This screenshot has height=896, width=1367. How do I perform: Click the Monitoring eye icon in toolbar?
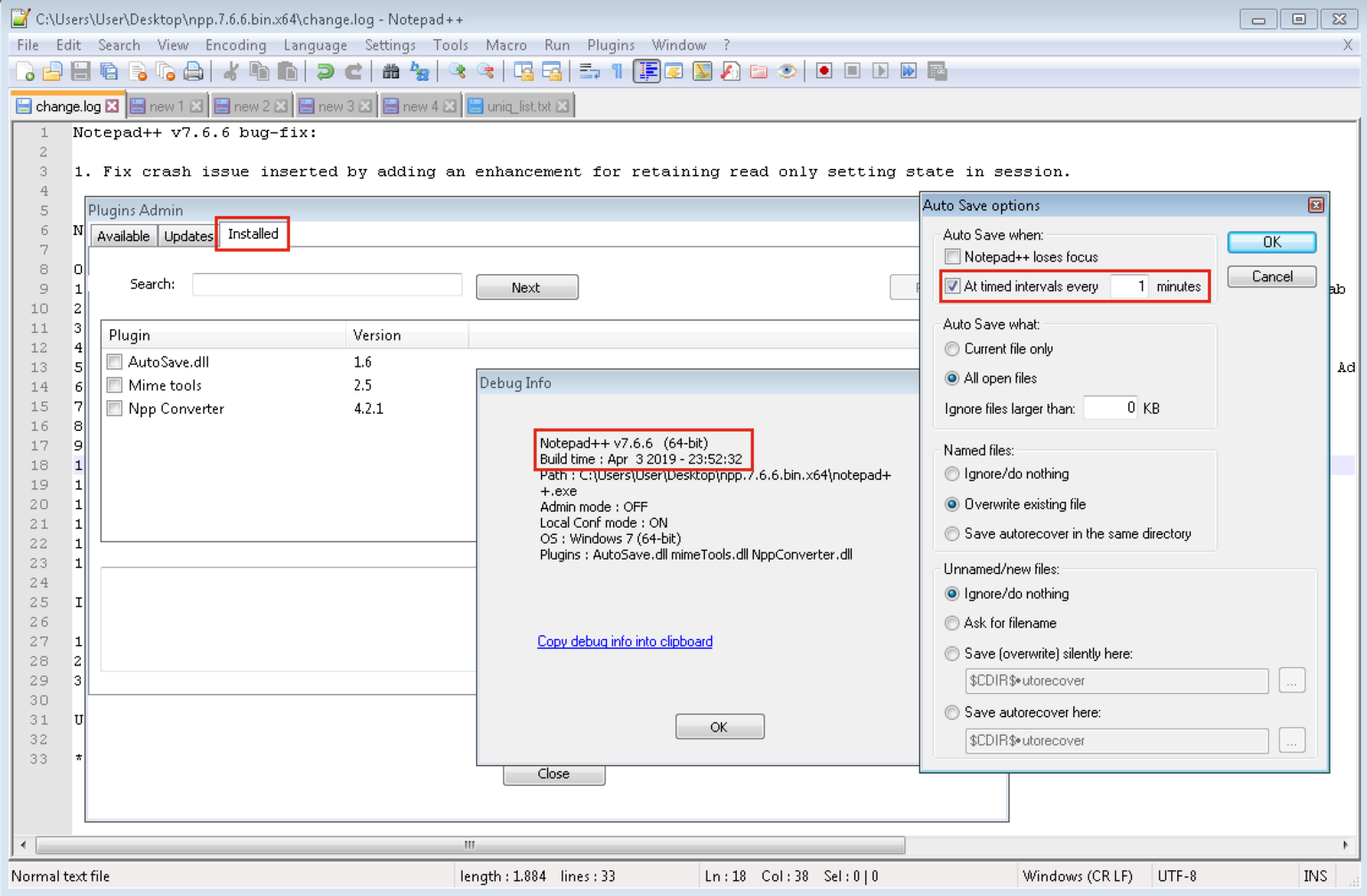point(787,71)
